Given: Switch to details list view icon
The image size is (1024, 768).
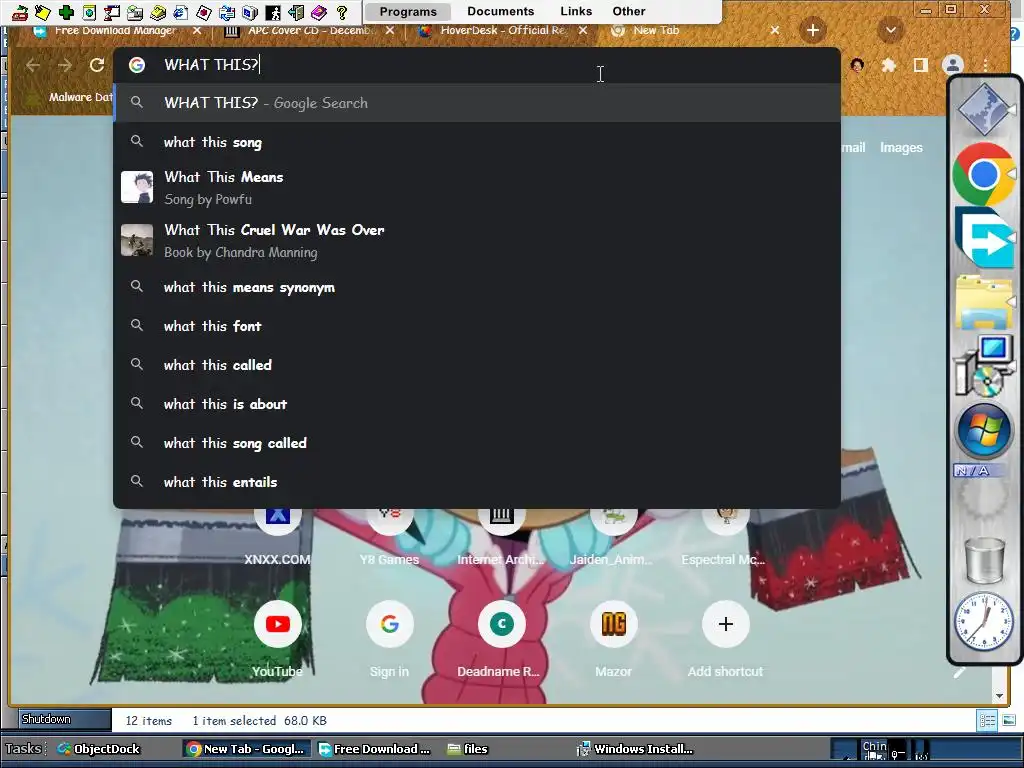Looking at the screenshot, I should pyautogui.click(x=987, y=721).
